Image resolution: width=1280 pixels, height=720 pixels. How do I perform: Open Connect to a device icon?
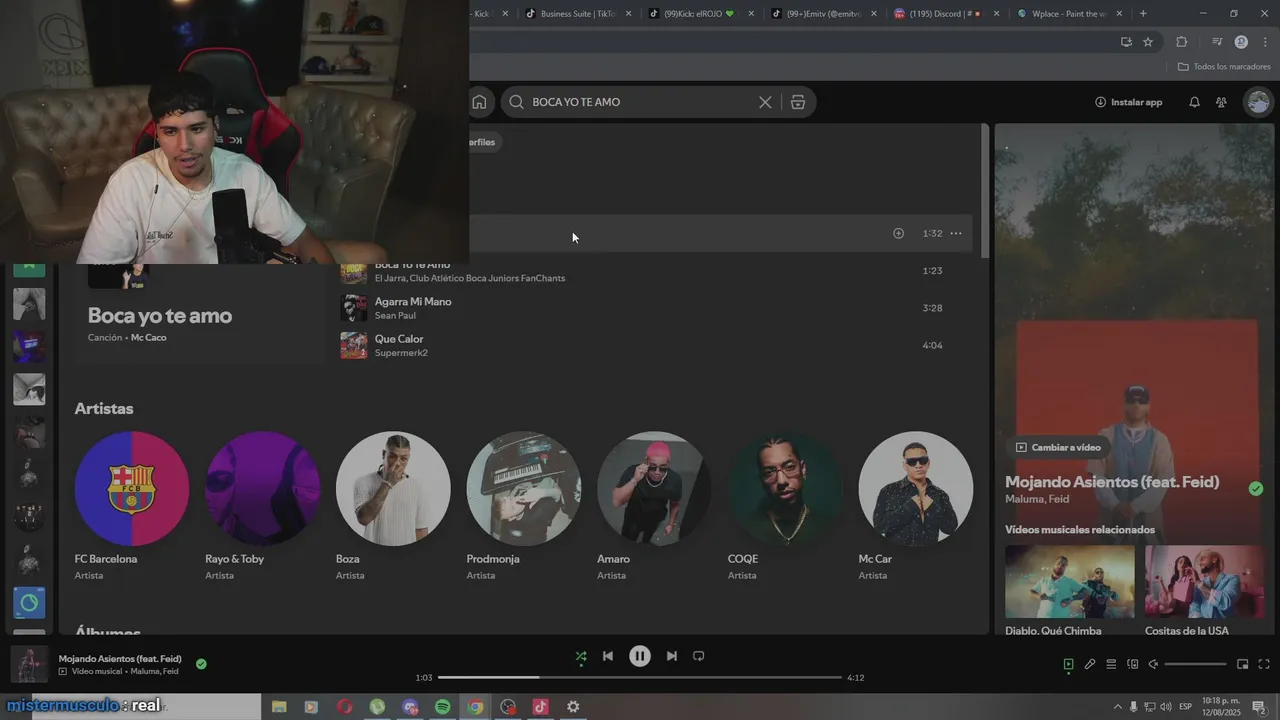pyautogui.click(x=1133, y=664)
